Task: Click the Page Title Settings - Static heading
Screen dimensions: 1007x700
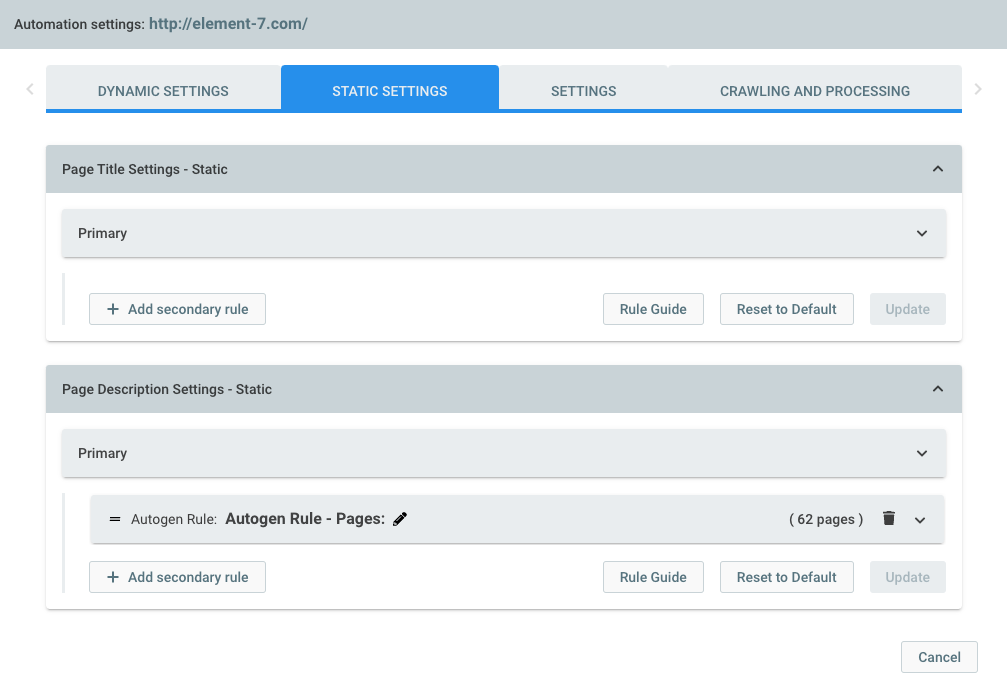Action: tap(144, 169)
